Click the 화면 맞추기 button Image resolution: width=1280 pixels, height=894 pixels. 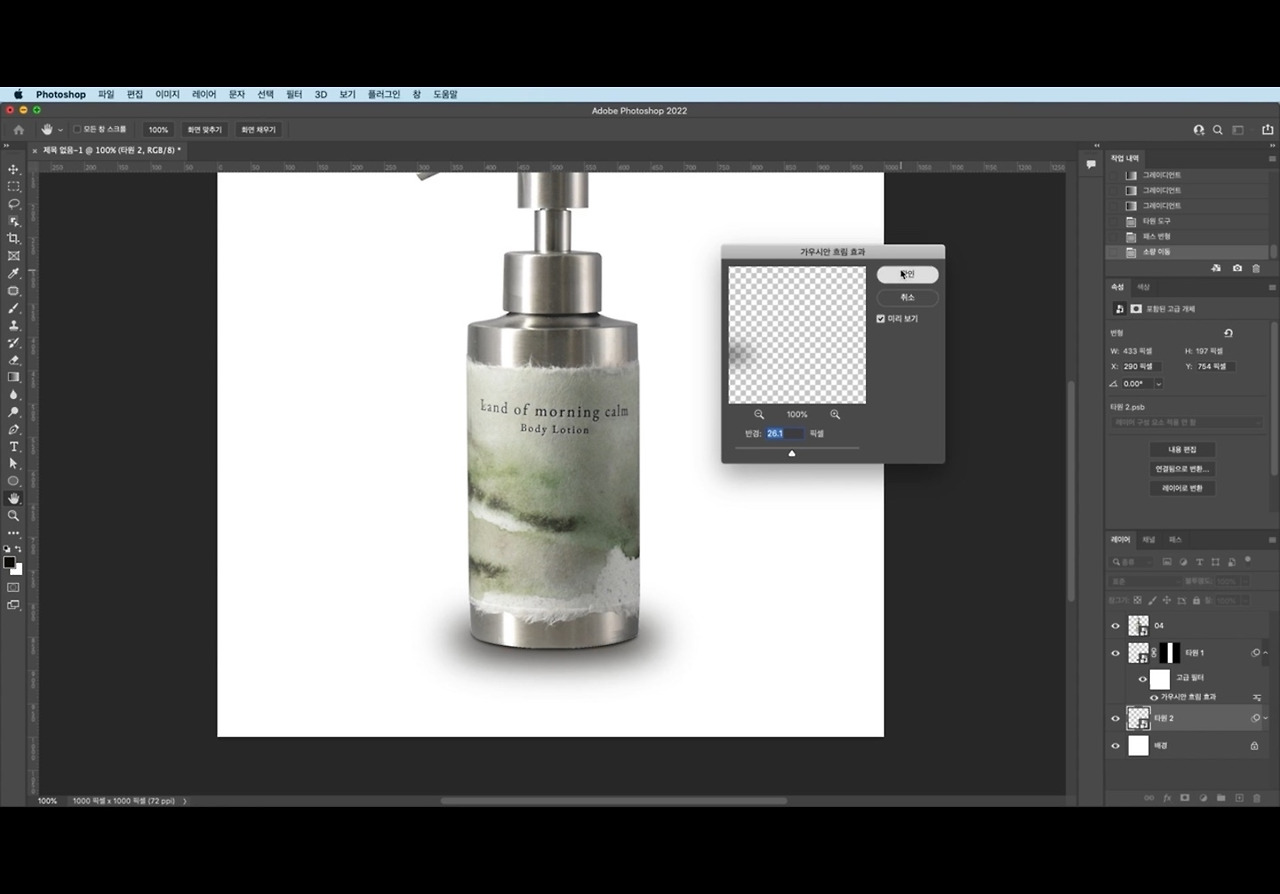204,130
